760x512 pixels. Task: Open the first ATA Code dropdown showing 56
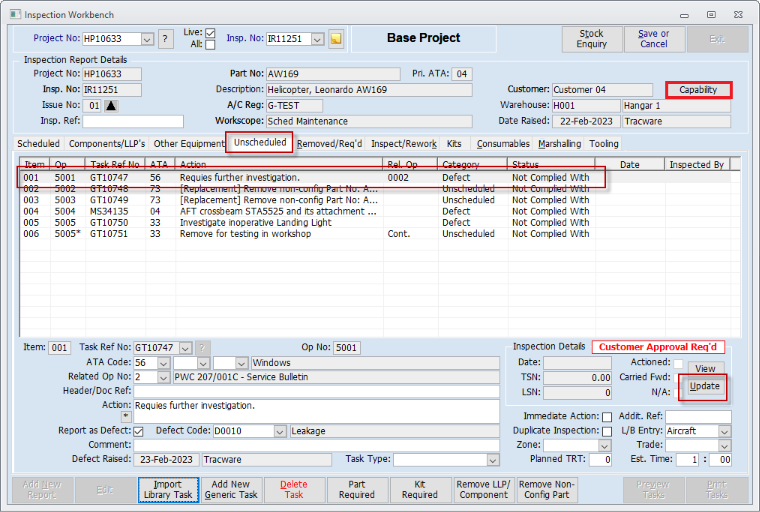click(164, 363)
